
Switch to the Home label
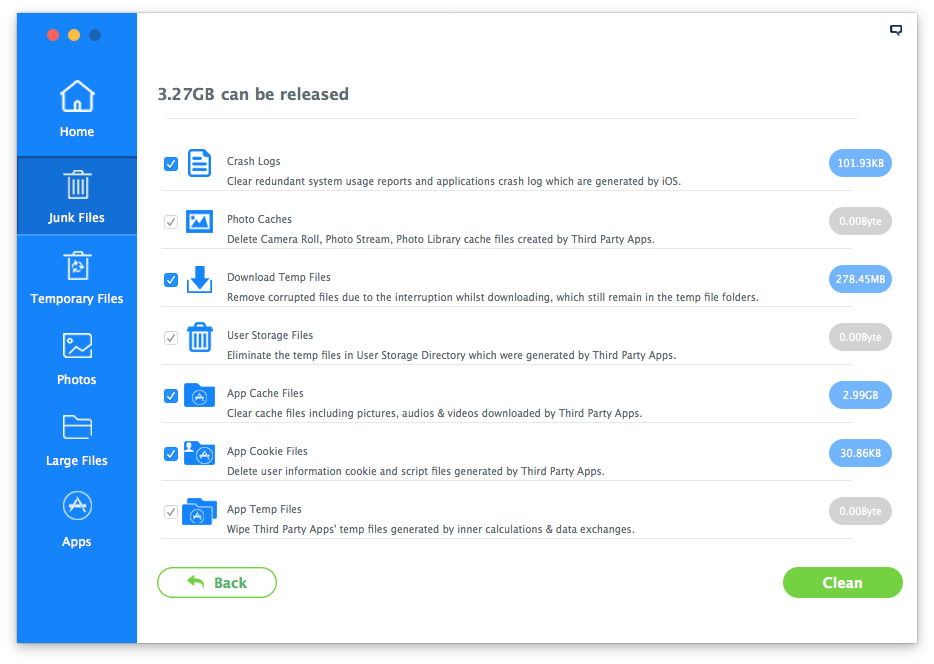pyautogui.click(x=77, y=132)
